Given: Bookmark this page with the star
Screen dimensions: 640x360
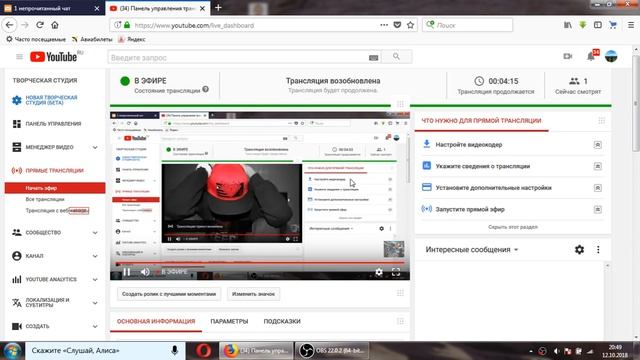Looking at the screenshot, I should click(x=411, y=25).
